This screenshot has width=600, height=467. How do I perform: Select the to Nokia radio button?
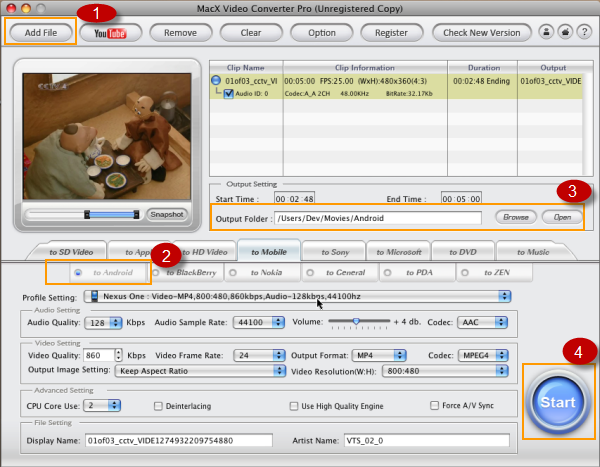233,273
